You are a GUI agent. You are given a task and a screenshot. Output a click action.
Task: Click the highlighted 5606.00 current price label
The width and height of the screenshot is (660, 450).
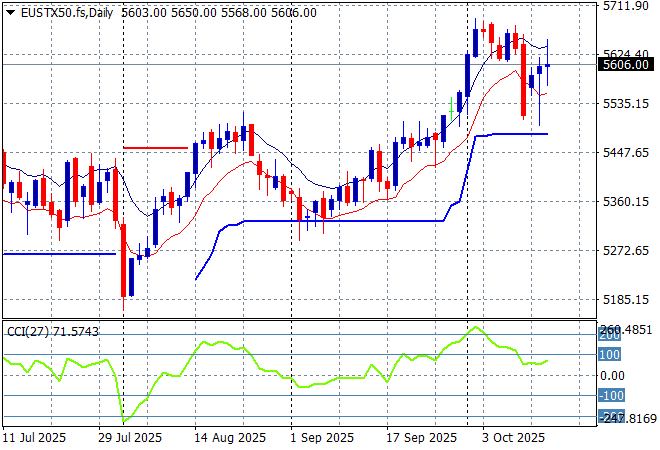coord(627,66)
